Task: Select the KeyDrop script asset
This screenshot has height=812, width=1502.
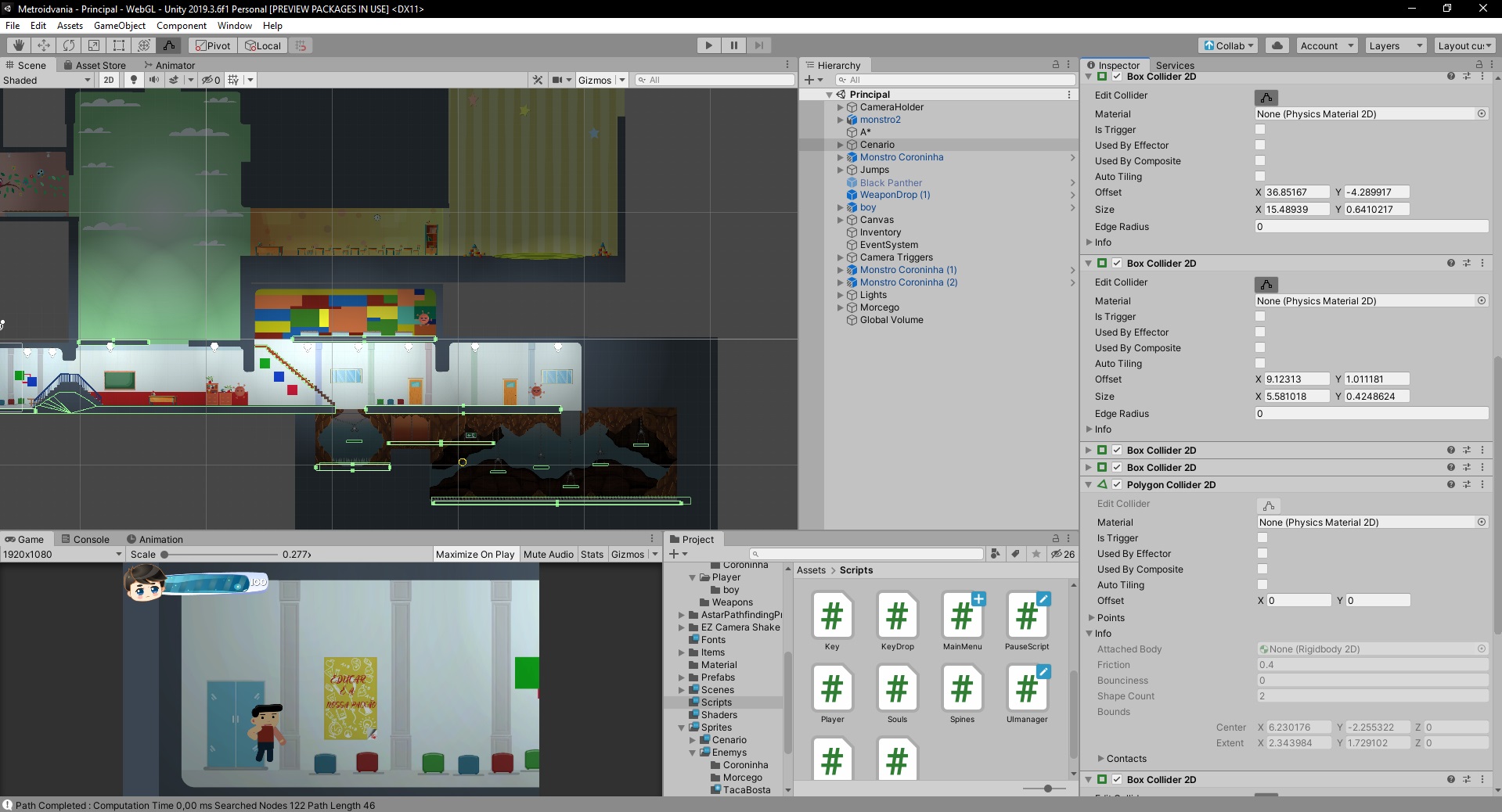Action: (897, 621)
